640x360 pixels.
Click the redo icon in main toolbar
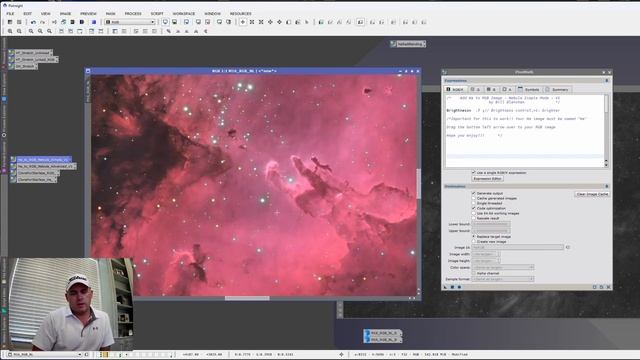coord(42,22)
